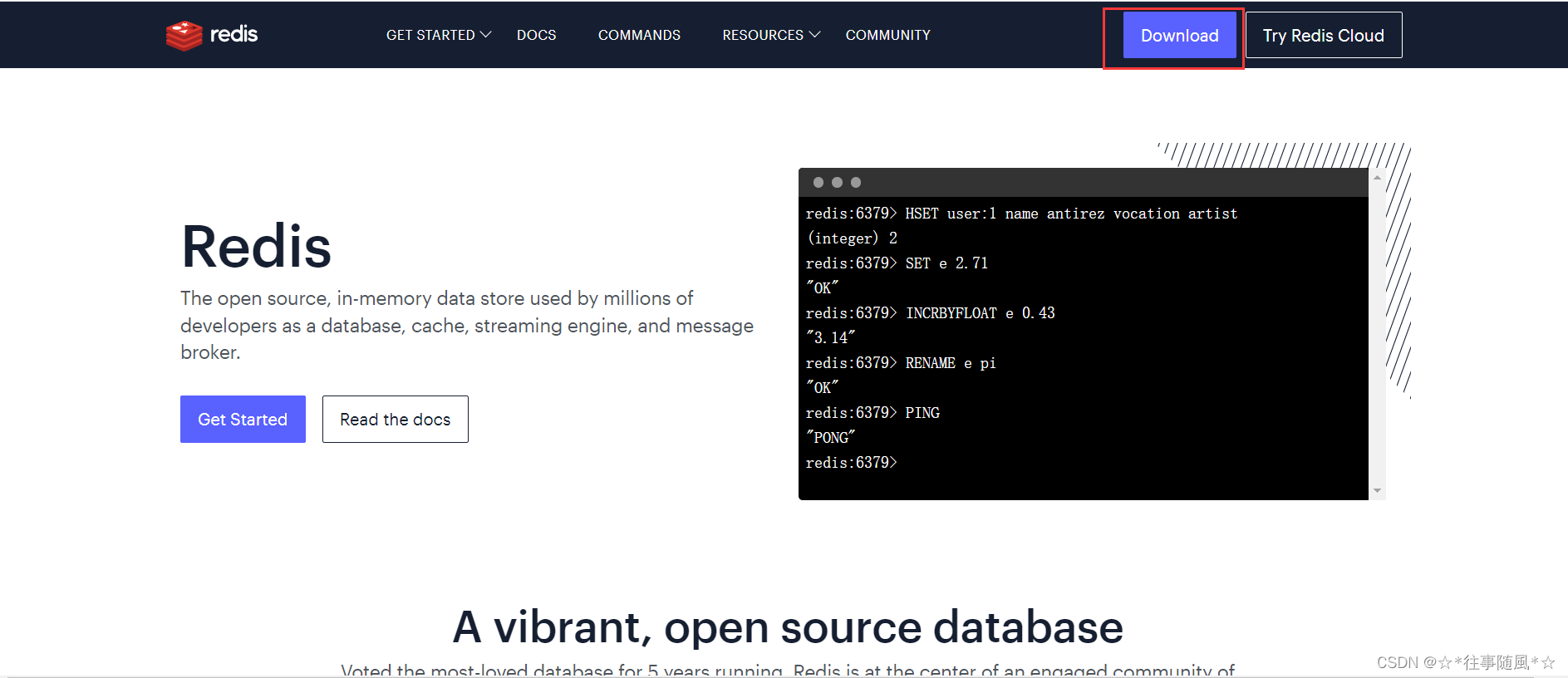Click the HSET user:1 command line
Screen dimensions: 1568x678
click(1021, 214)
